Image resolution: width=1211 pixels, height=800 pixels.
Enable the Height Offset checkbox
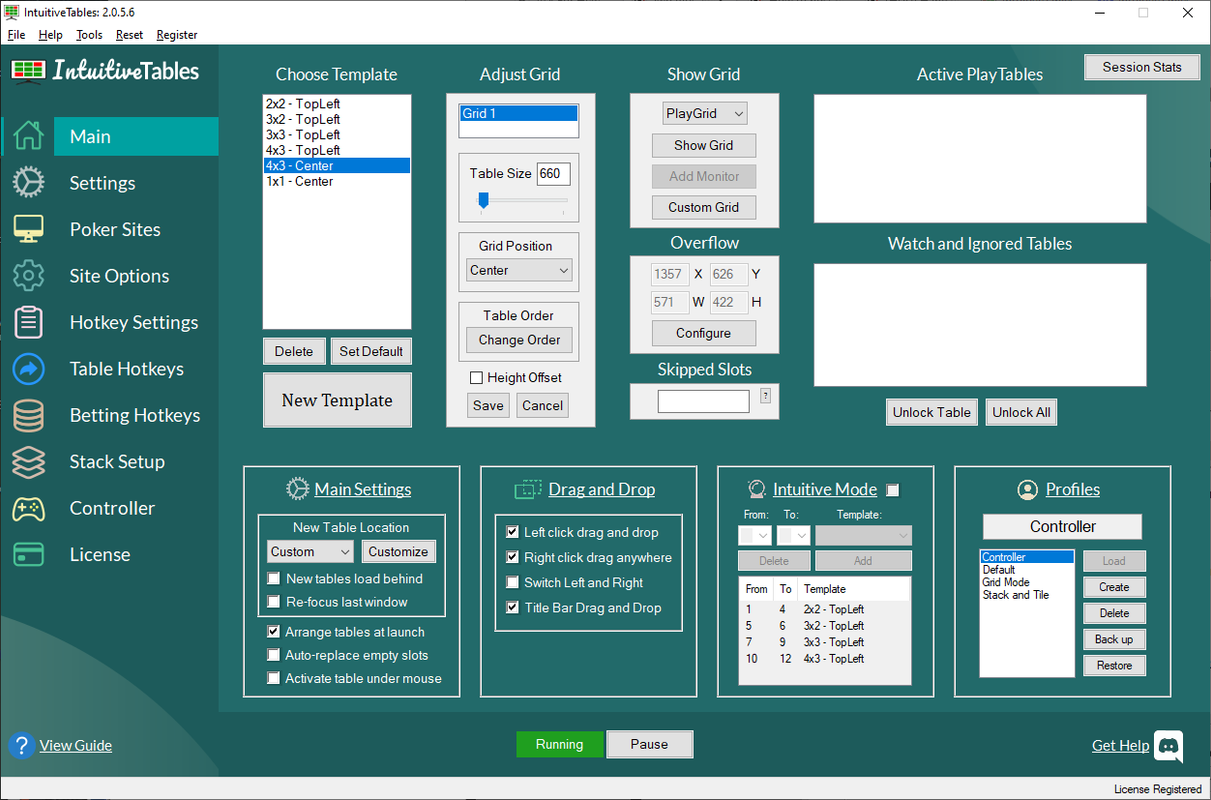click(477, 378)
